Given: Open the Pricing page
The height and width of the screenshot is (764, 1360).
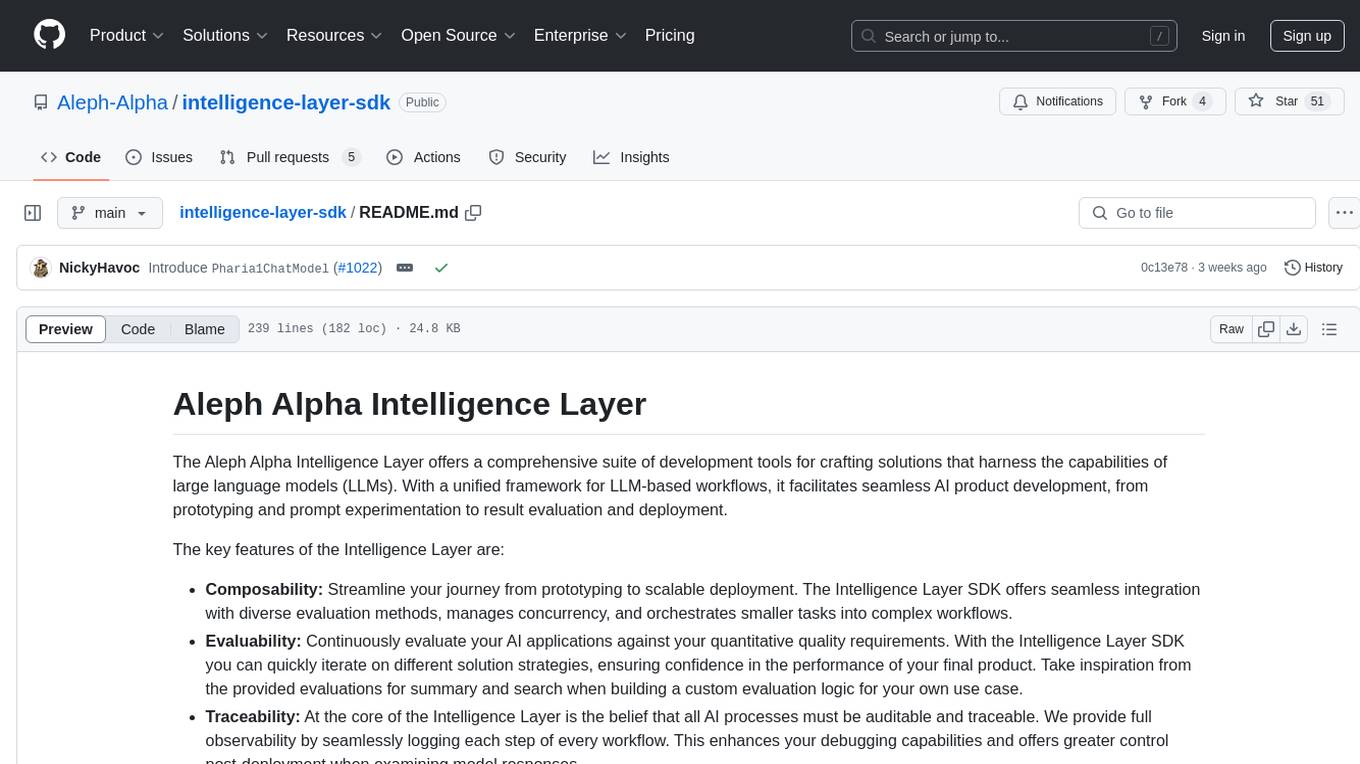Looking at the screenshot, I should [x=670, y=35].
